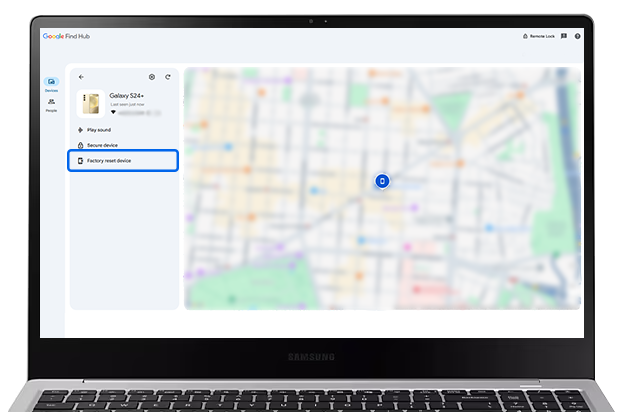Click the Remote Lock button
Screen dimensions: 623x412
click(x=538, y=36)
